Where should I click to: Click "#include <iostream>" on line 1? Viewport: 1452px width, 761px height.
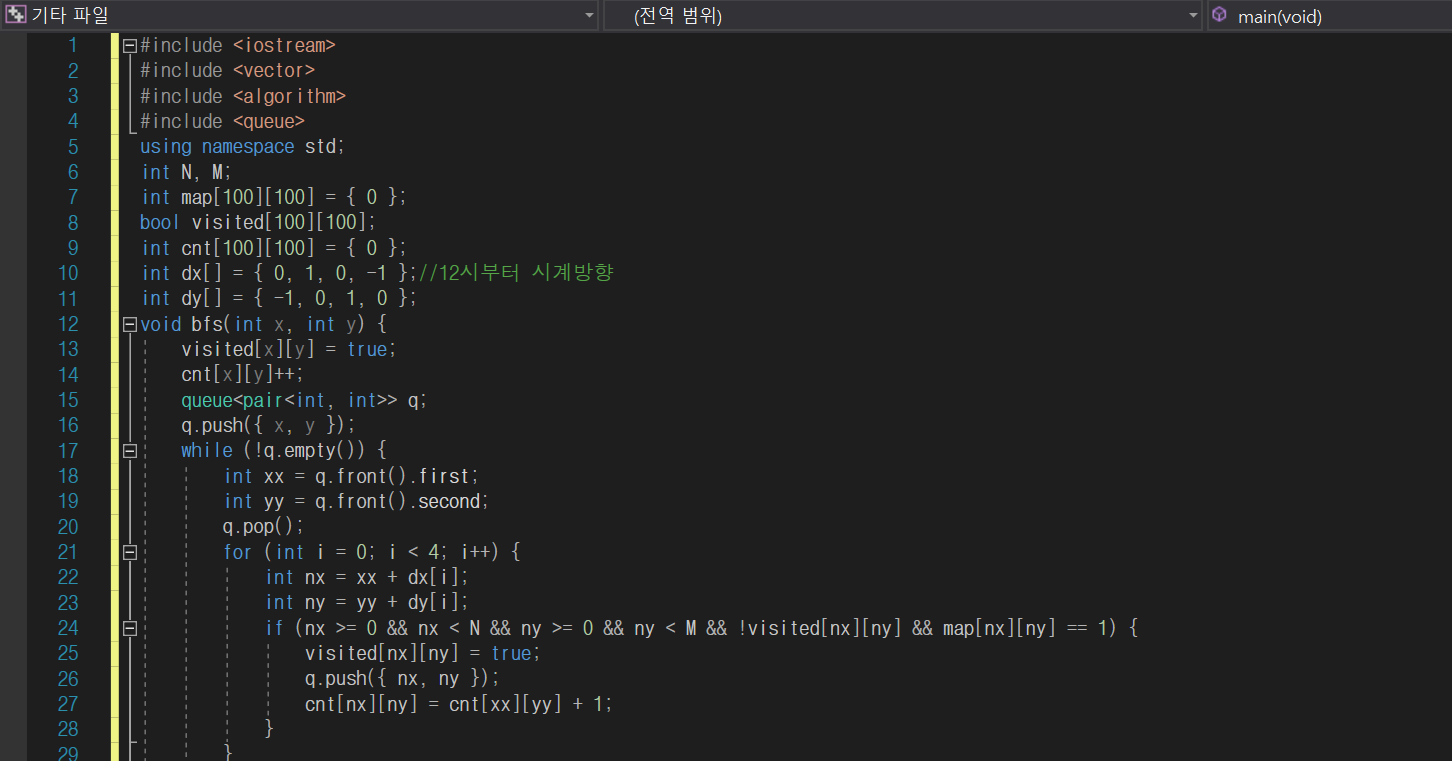point(238,46)
